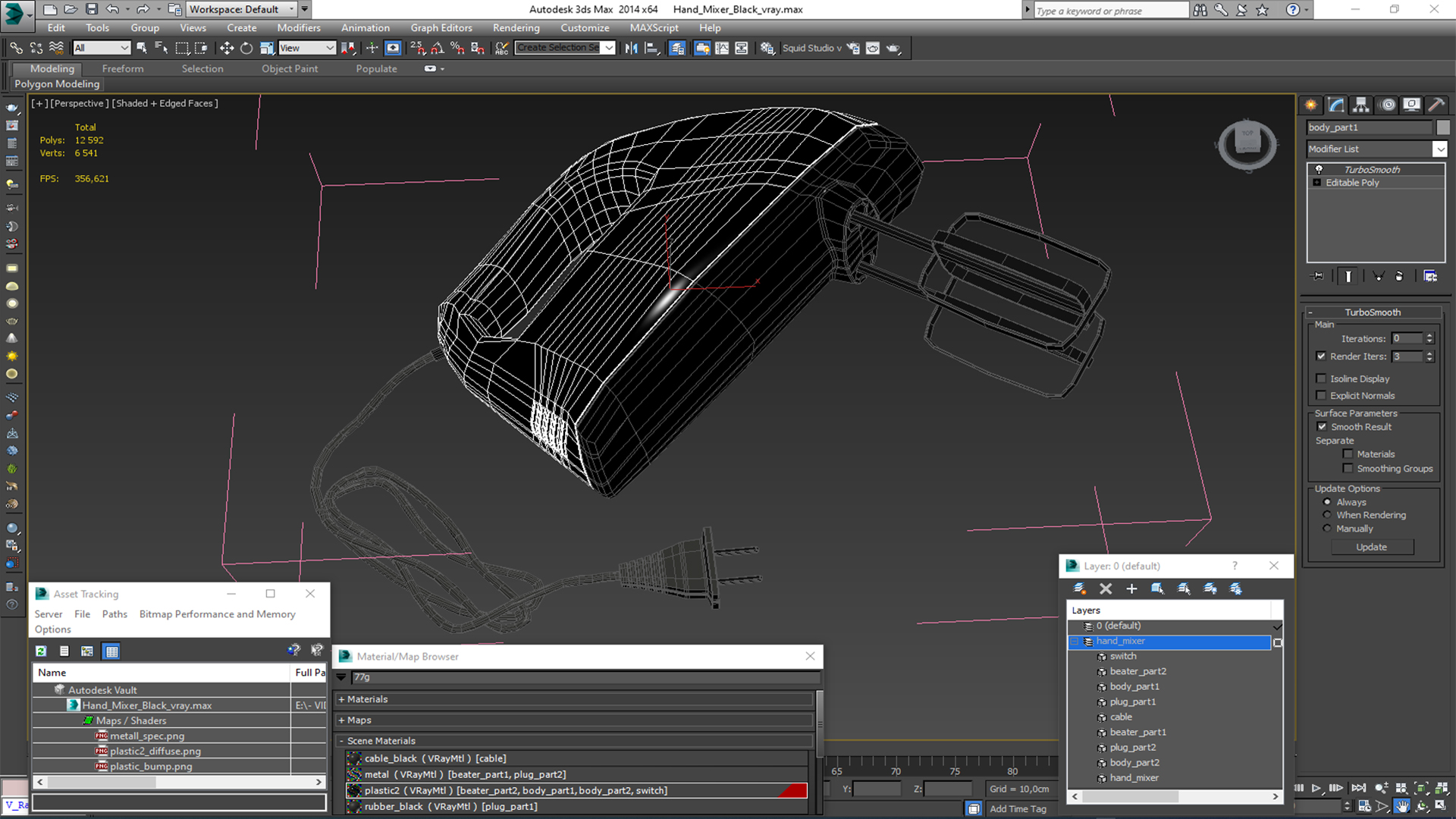
Task: Toggle the Percent Snap icon
Action: pyautogui.click(x=457, y=48)
